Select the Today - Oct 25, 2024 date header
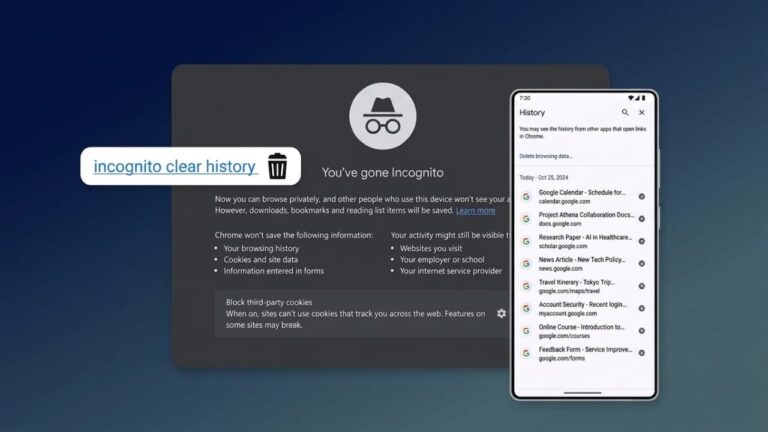768x432 pixels. (543, 178)
